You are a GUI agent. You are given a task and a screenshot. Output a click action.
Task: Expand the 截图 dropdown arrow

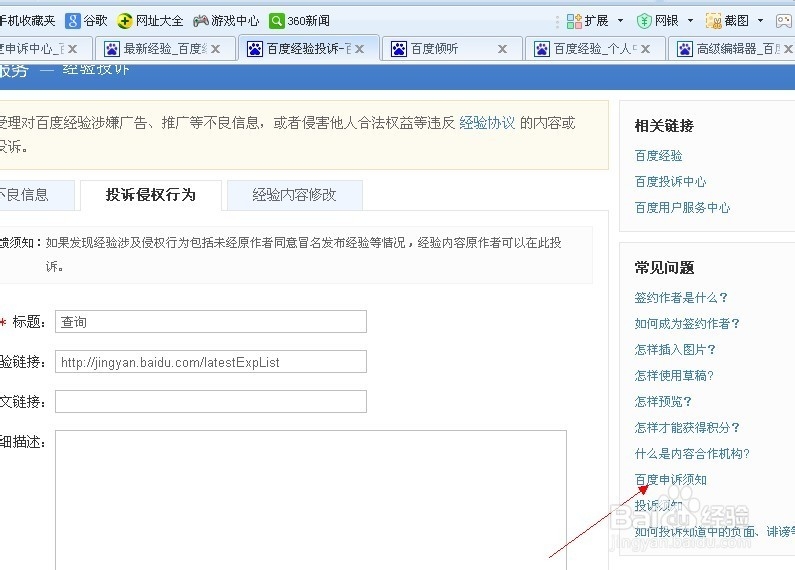[x=760, y=21]
